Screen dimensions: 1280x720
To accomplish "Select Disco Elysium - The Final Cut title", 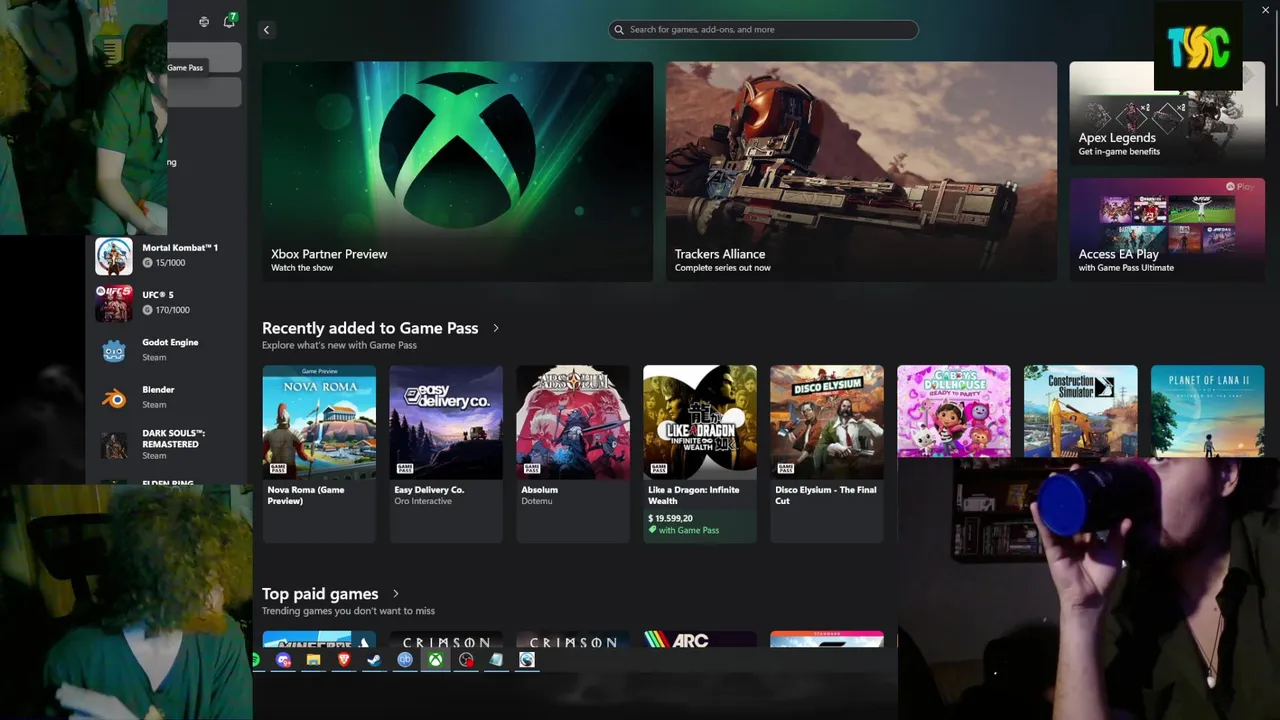I will pos(826,495).
